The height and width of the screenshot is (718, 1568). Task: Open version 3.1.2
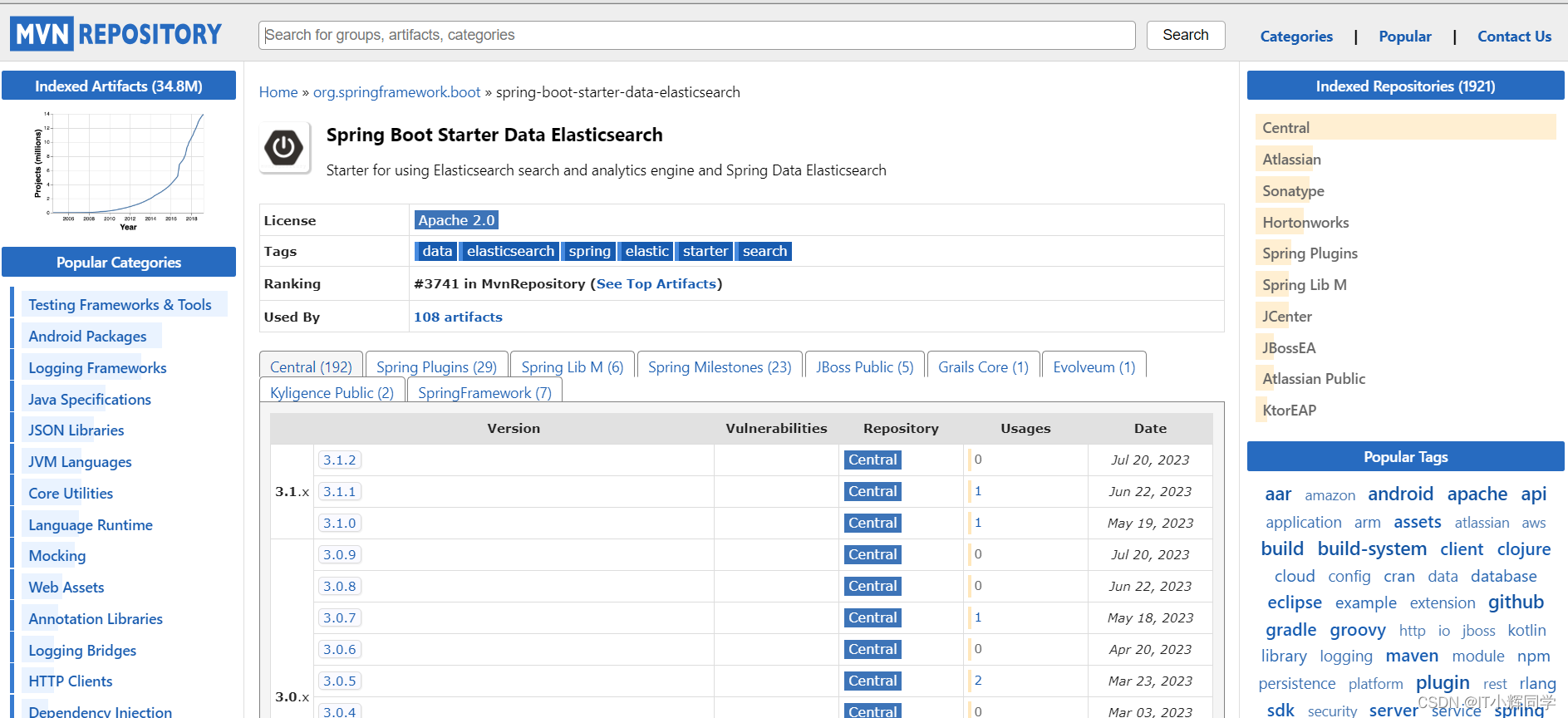[339, 460]
